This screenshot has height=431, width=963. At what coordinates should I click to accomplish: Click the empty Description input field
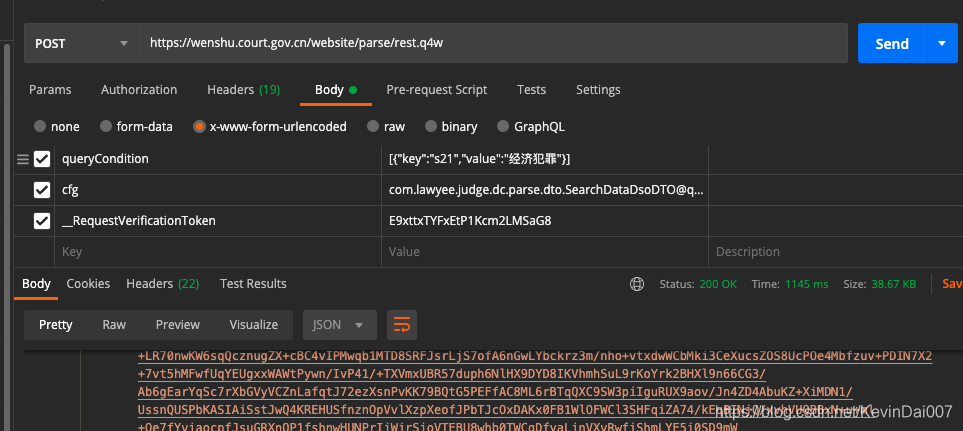(836, 252)
